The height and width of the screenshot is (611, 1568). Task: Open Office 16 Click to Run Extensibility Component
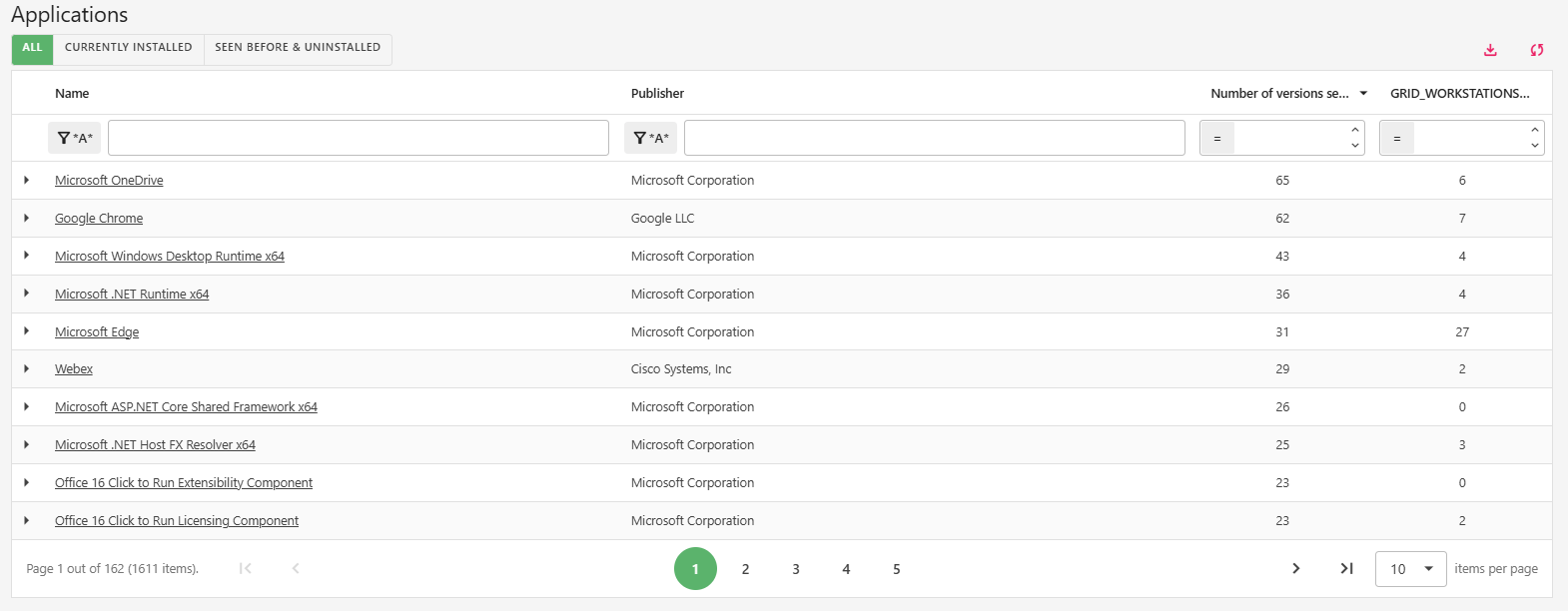click(184, 483)
